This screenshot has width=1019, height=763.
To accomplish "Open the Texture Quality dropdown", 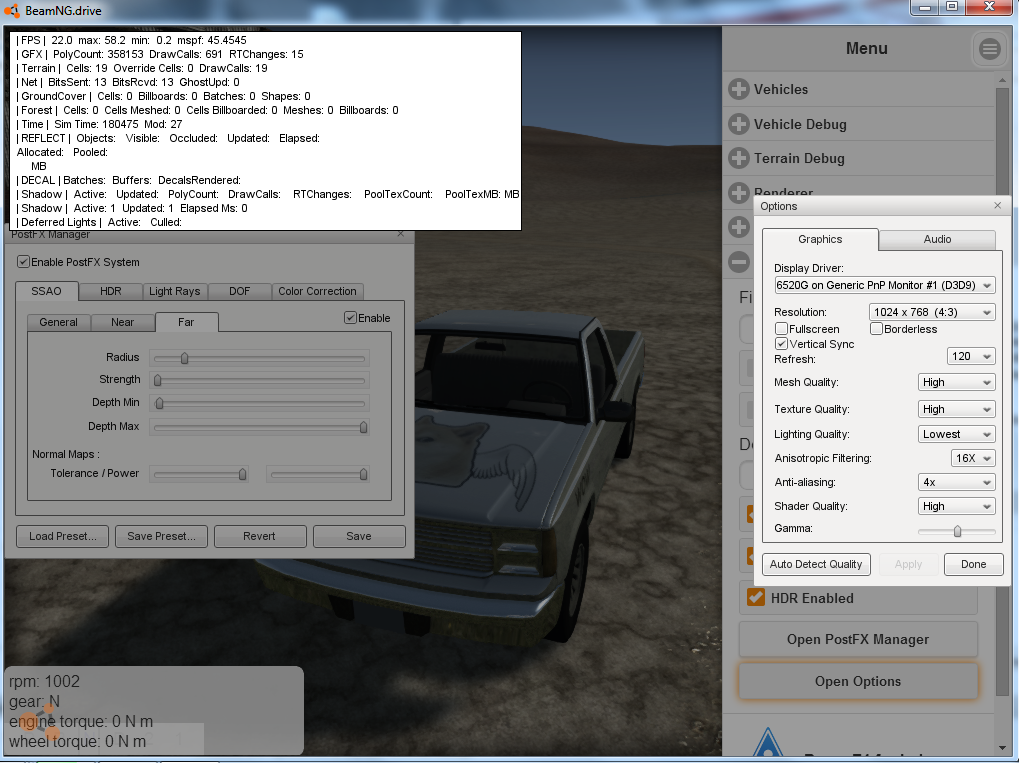I will [956, 409].
